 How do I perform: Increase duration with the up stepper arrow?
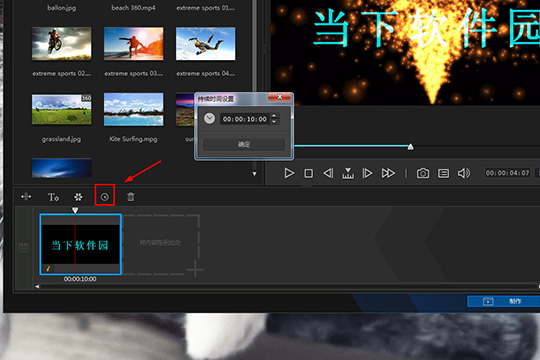pos(274,116)
